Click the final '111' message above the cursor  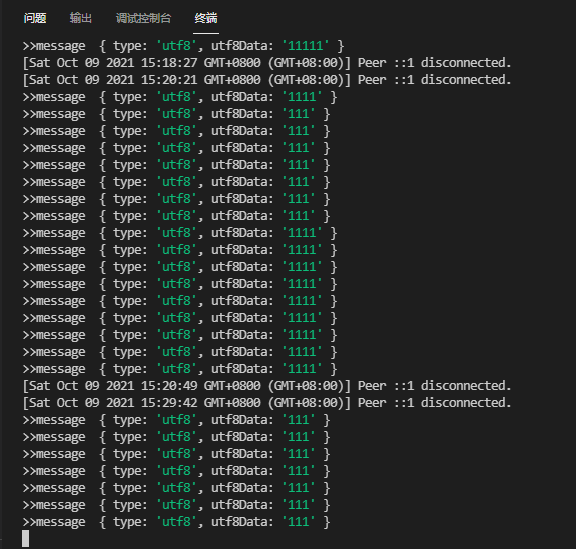[176, 522]
